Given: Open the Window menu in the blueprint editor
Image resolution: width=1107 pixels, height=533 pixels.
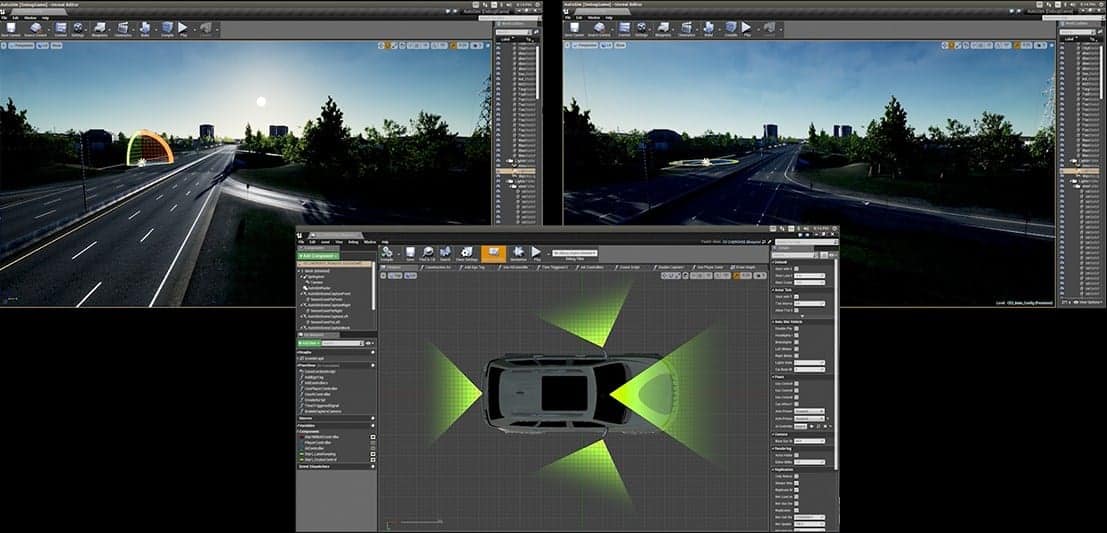Looking at the screenshot, I should tap(370, 242).
